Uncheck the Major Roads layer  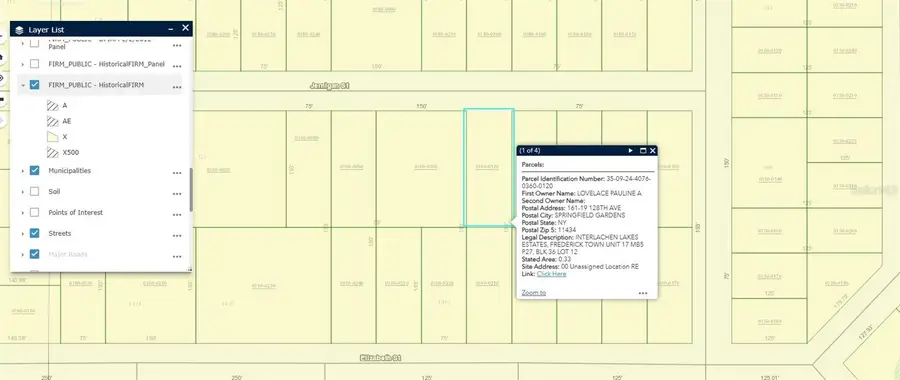(x=34, y=254)
